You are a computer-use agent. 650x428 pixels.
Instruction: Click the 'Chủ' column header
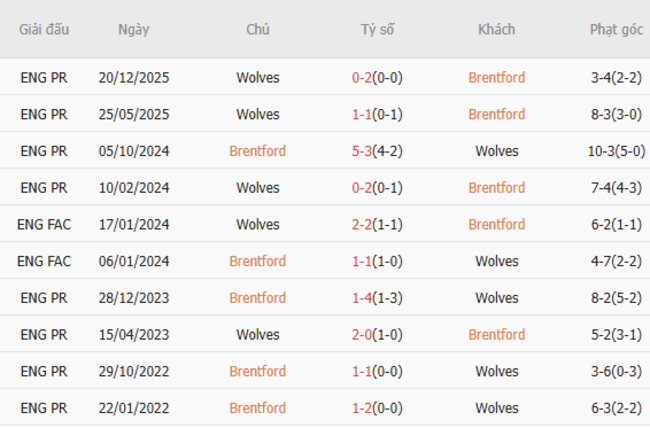(257, 29)
